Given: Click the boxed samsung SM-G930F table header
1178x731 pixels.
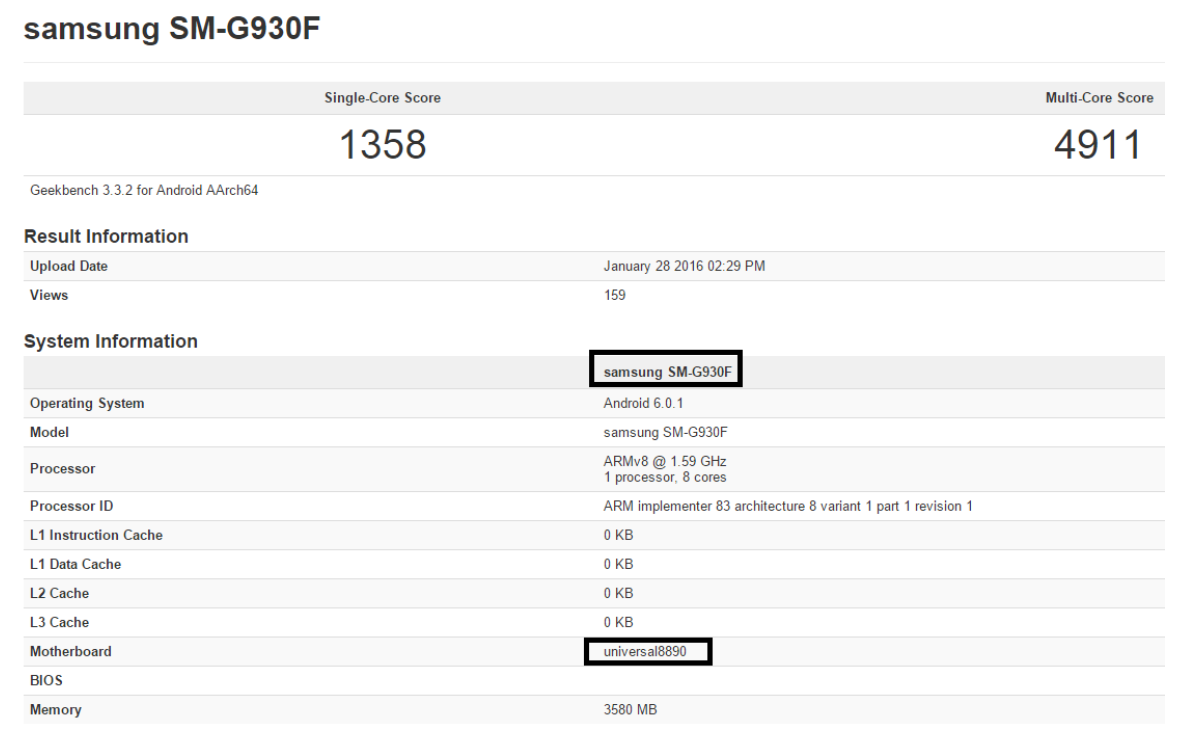Looking at the screenshot, I should (665, 372).
